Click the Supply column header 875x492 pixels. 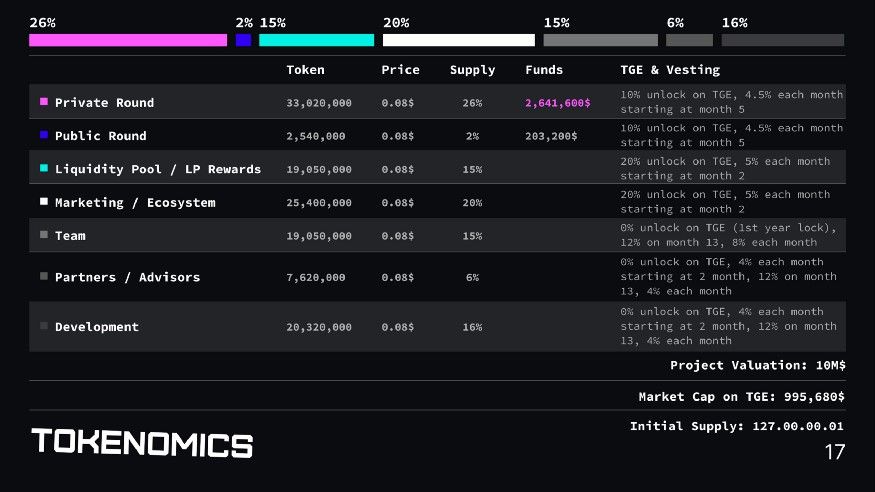[472, 70]
